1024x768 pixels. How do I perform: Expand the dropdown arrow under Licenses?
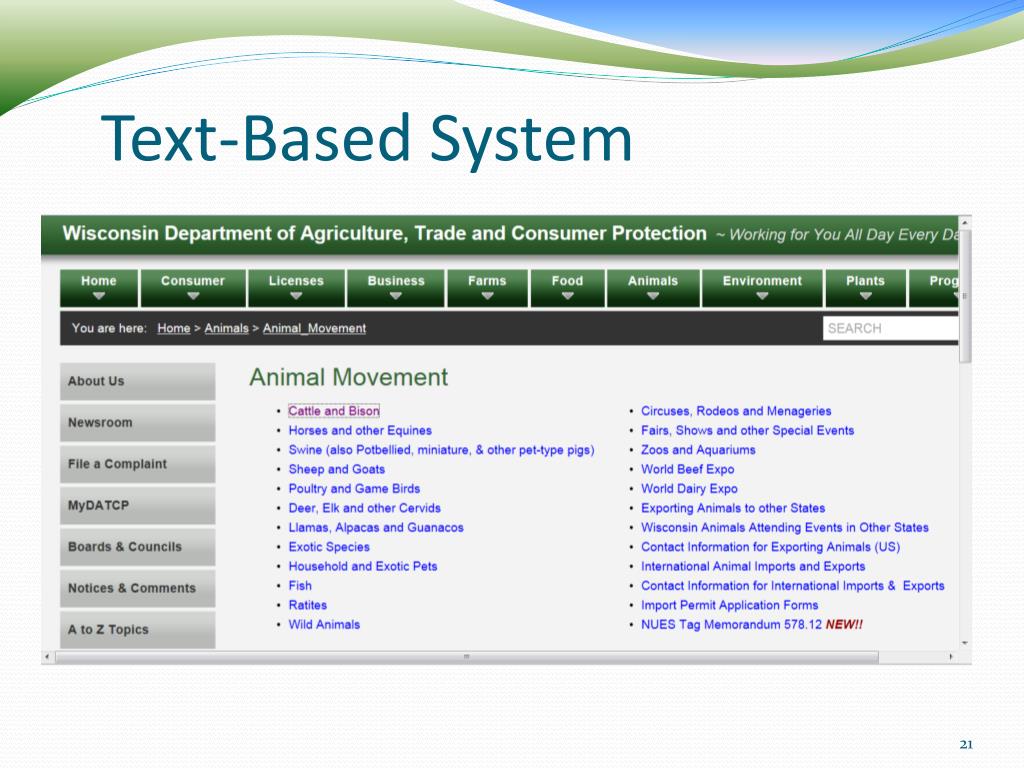coord(296,296)
